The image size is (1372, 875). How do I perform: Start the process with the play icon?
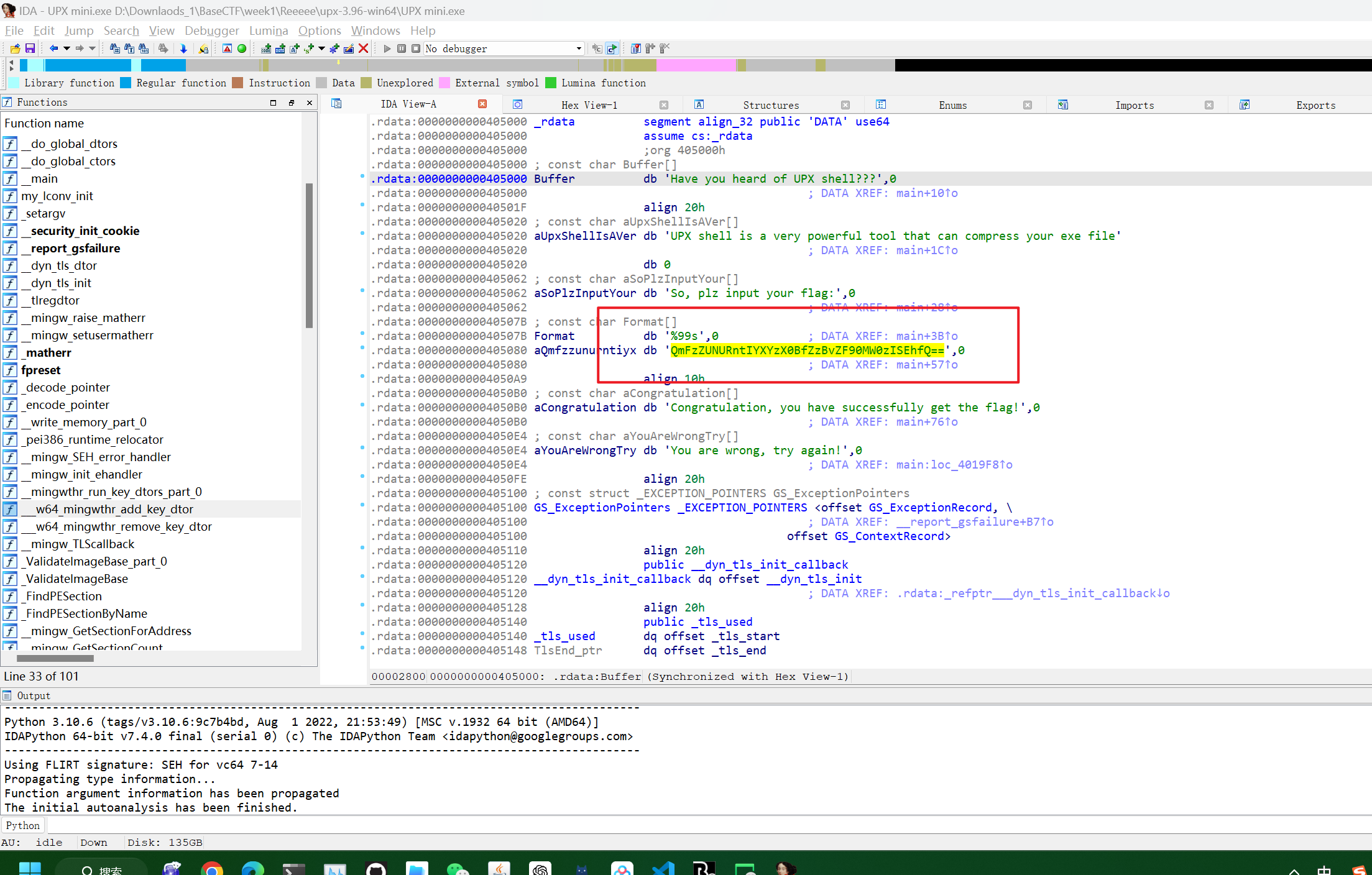[387, 48]
